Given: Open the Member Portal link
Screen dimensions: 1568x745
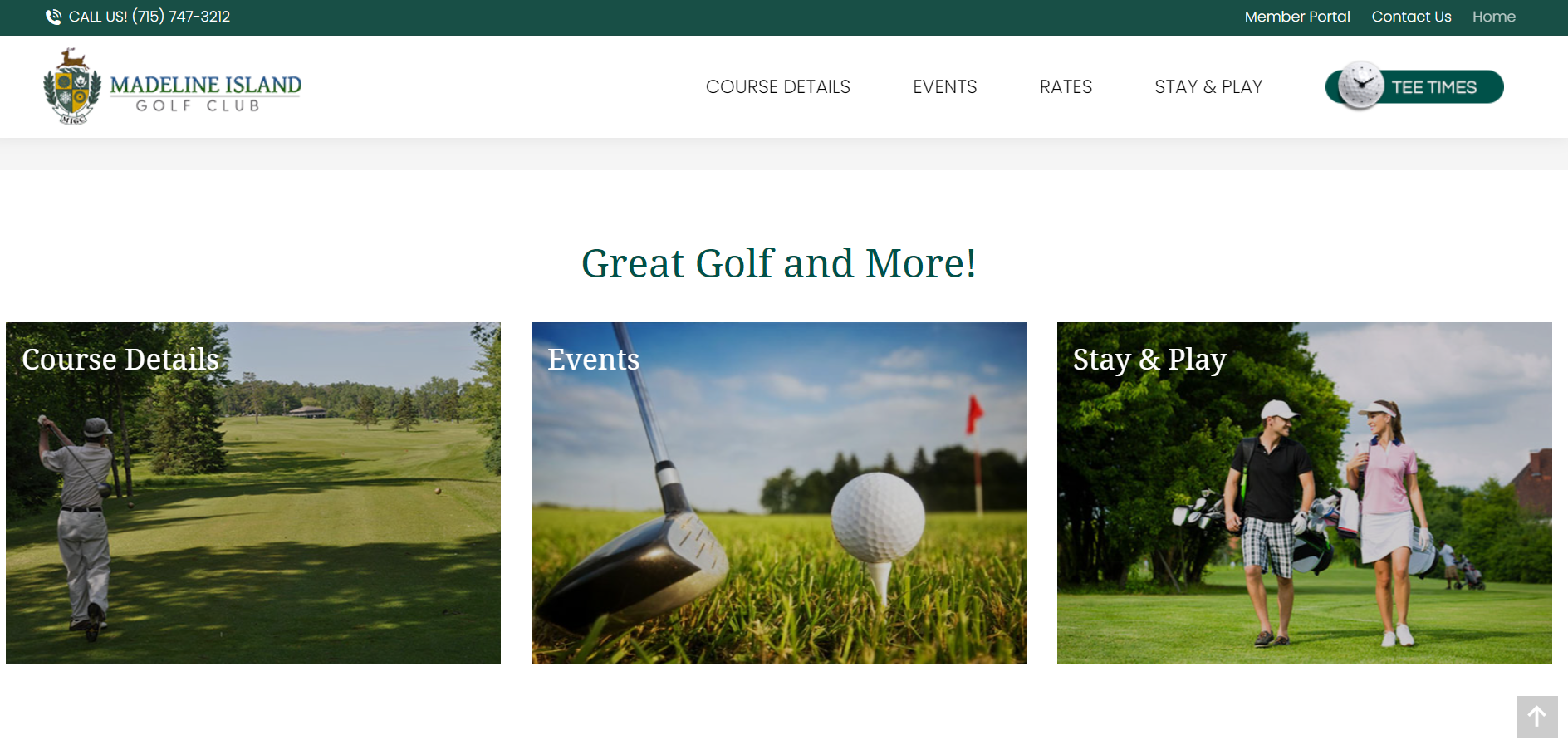Looking at the screenshot, I should pyautogui.click(x=1297, y=17).
